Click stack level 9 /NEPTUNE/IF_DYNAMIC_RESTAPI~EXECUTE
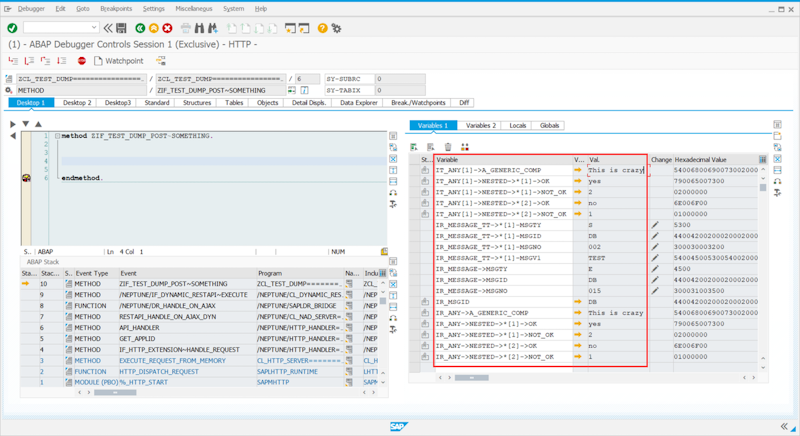Screen dimensions: 800x436 point(184,295)
